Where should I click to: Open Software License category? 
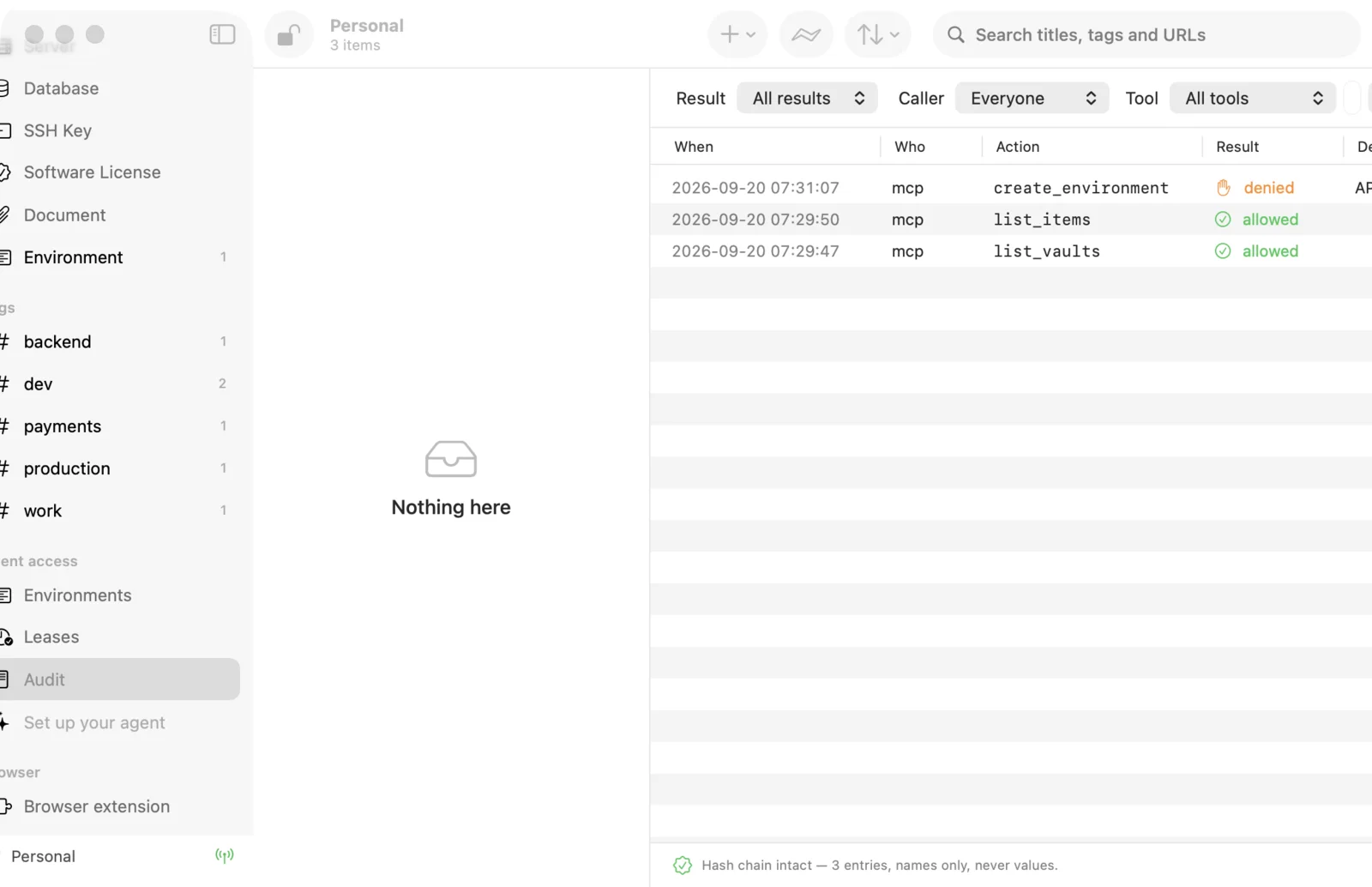click(120, 172)
